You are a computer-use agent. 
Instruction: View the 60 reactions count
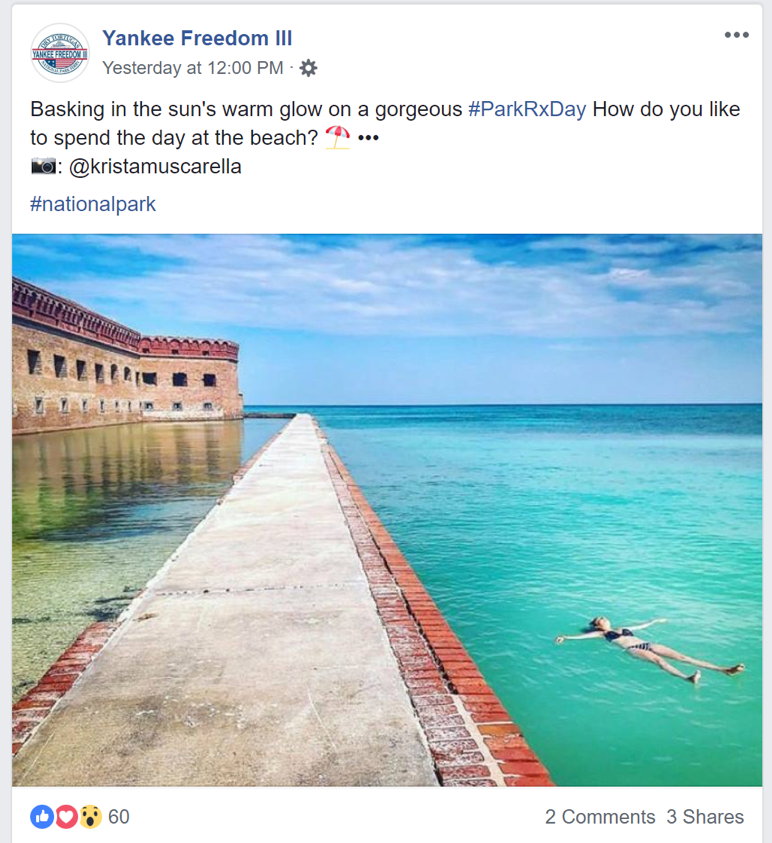pos(119,817)
